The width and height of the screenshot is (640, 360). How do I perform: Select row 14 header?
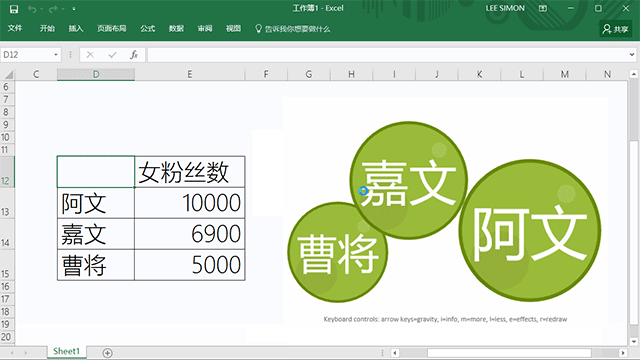7,234
